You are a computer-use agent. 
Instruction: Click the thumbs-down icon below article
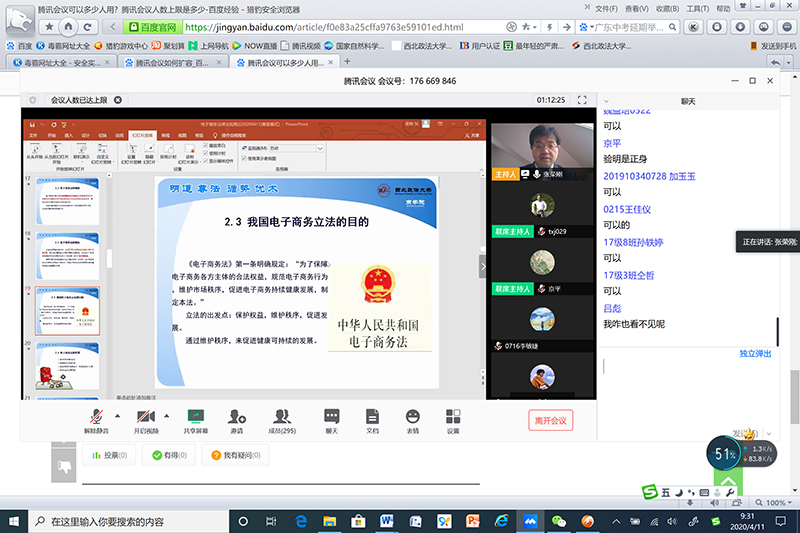point(63,466)
